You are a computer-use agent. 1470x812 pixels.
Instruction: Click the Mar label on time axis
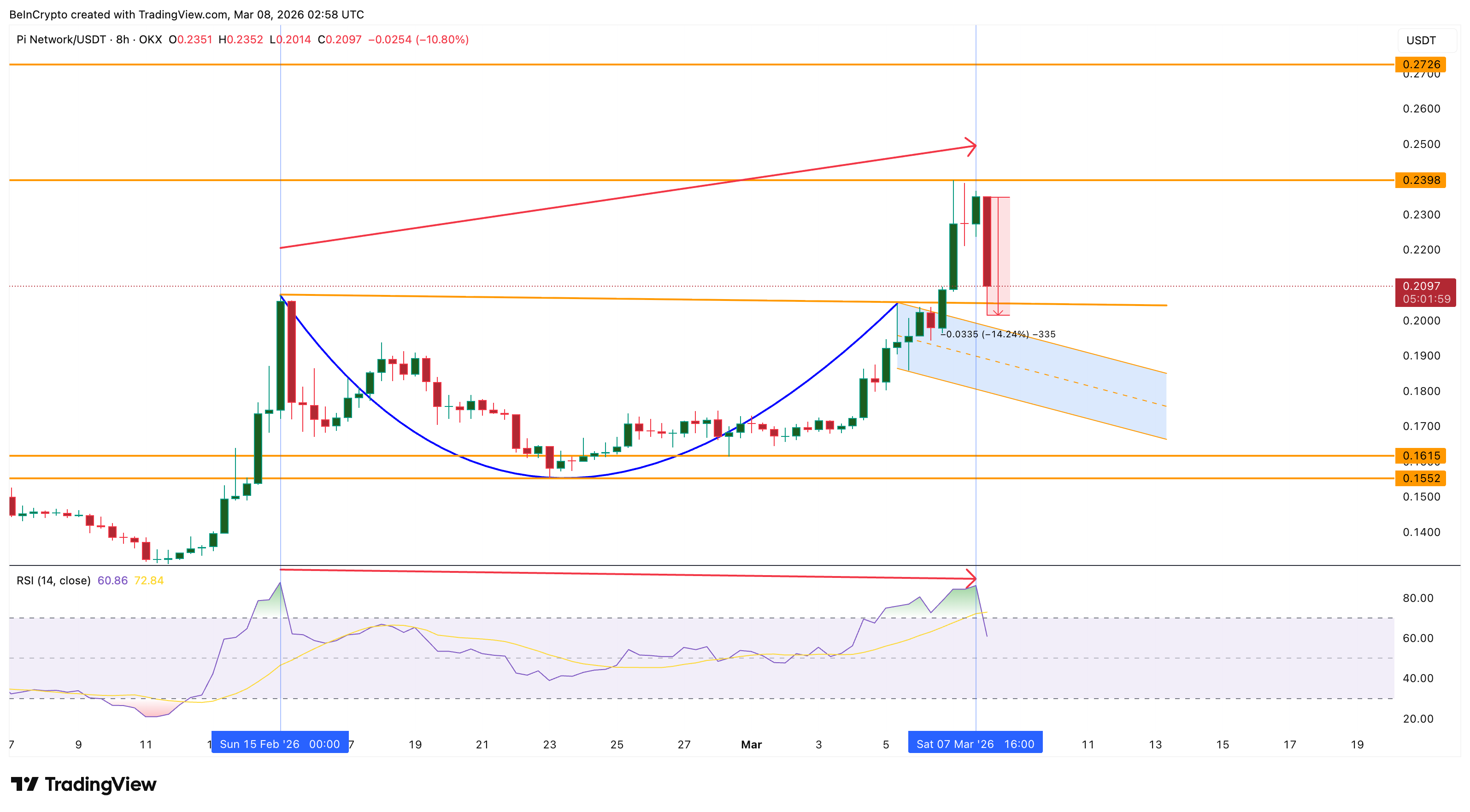coord(751,744)
